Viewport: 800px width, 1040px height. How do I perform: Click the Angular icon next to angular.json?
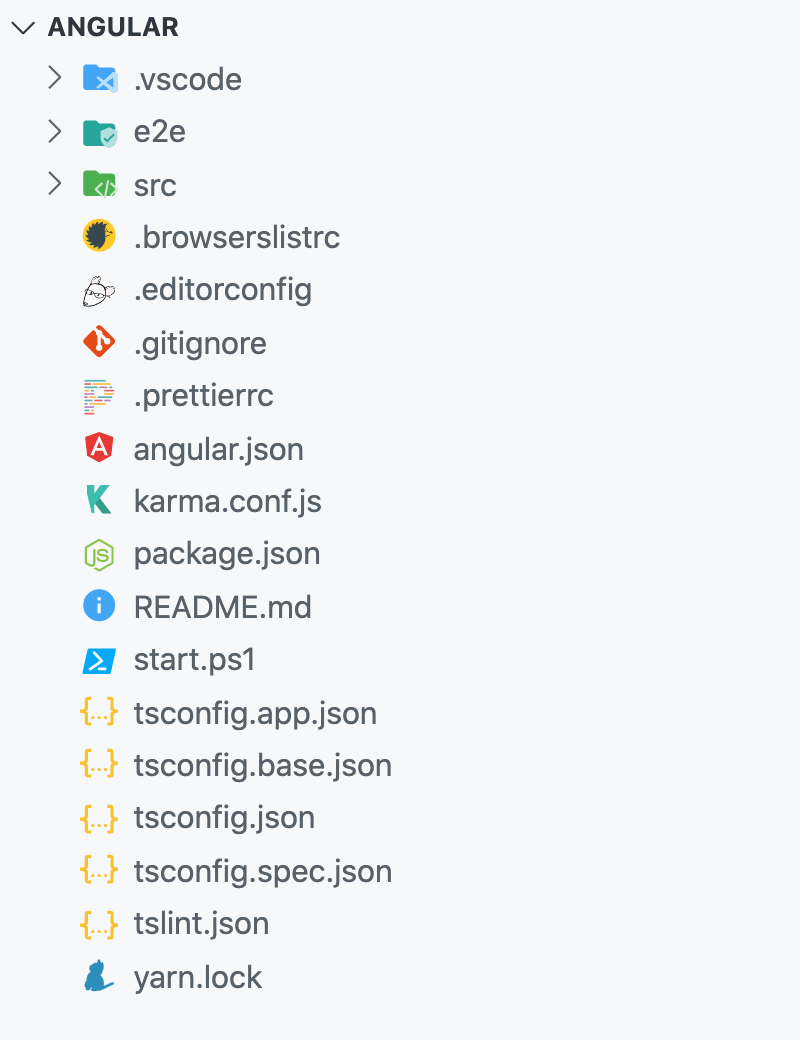tap(99, 448)
